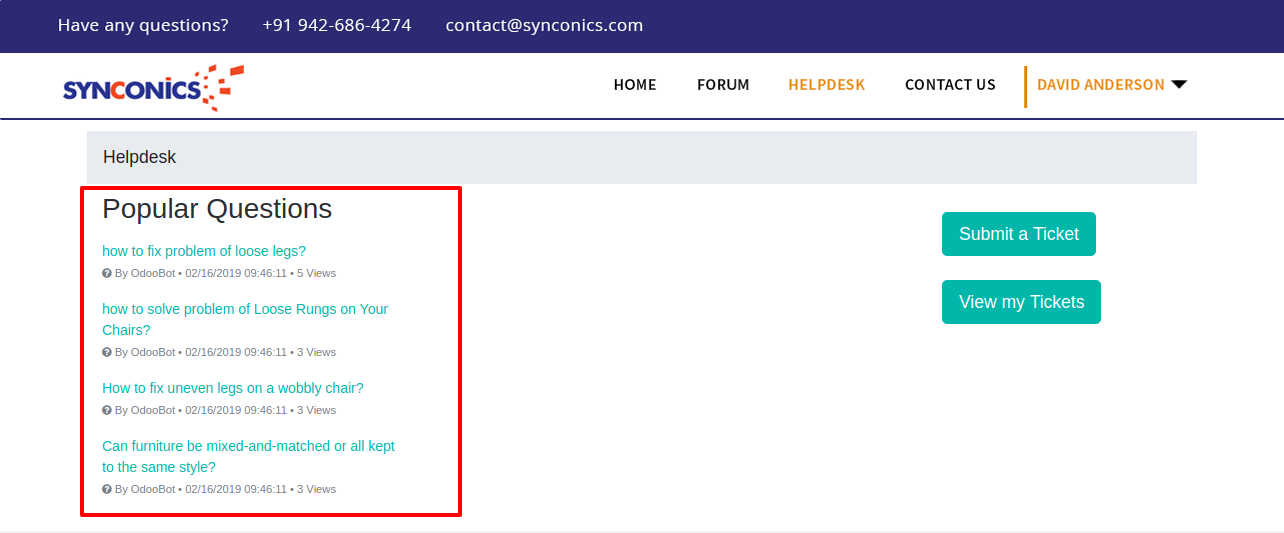Viewport: 1284px width, 533px height.
Task: Click 'Have any questions?' text in top bar
Action: pos(143,25)
